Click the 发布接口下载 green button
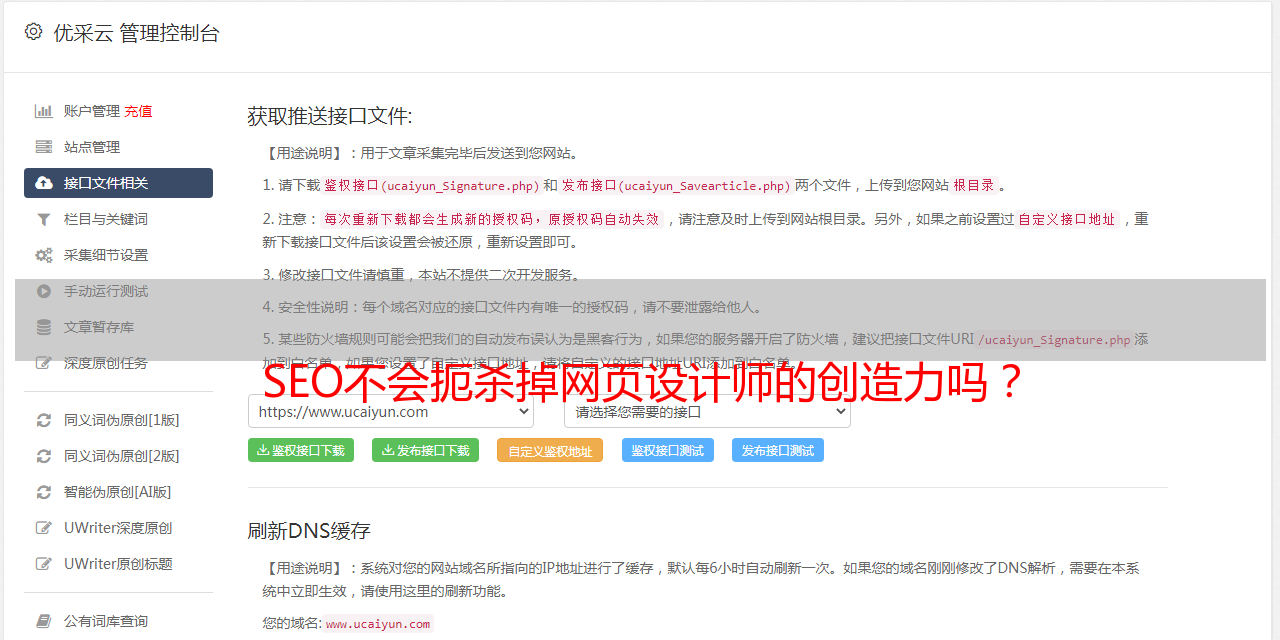The height and width of the screenshot is (640, 1280). coord(425,450)
